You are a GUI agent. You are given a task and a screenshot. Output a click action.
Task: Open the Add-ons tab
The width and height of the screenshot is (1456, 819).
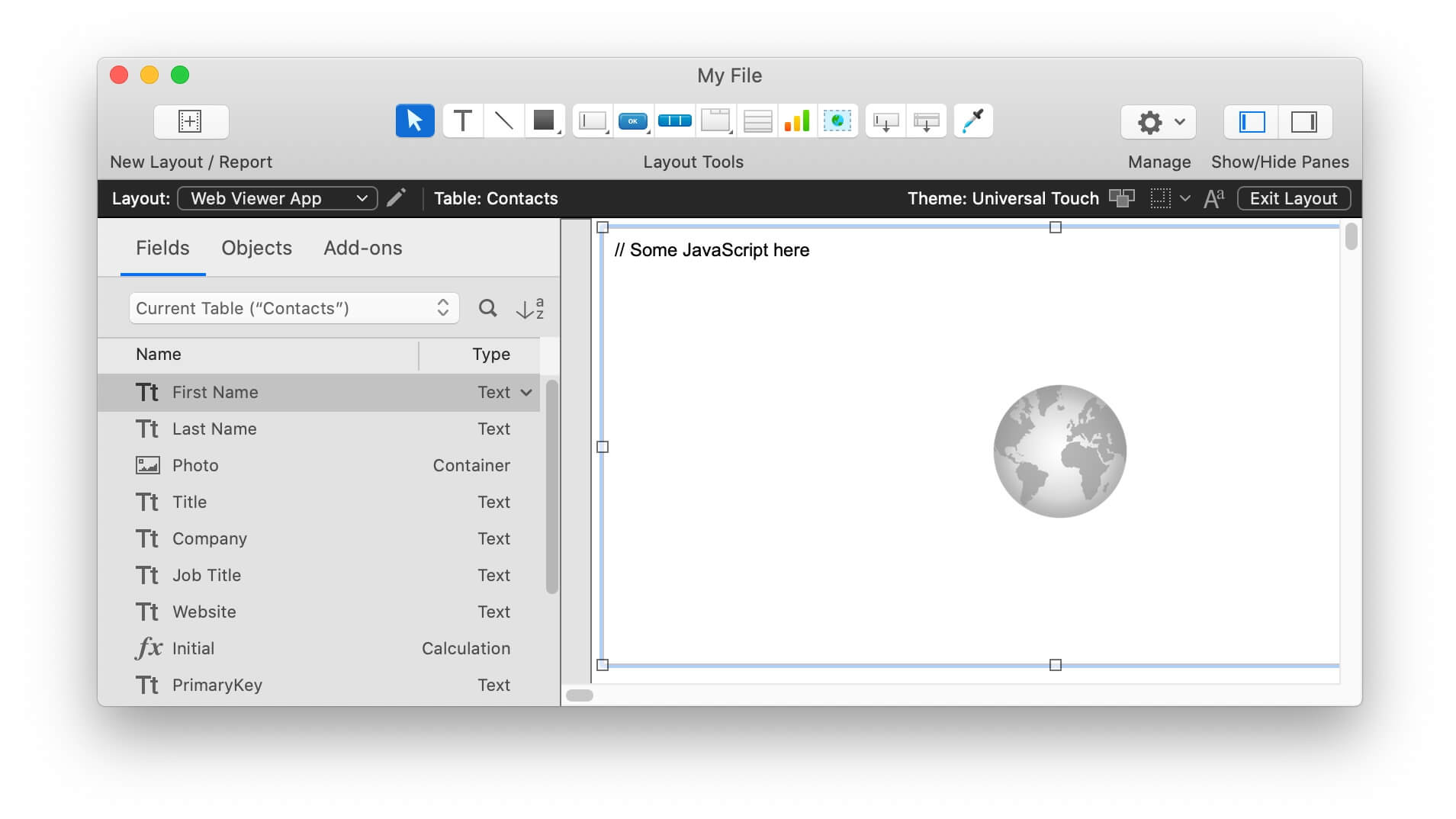tap(362, 248)
